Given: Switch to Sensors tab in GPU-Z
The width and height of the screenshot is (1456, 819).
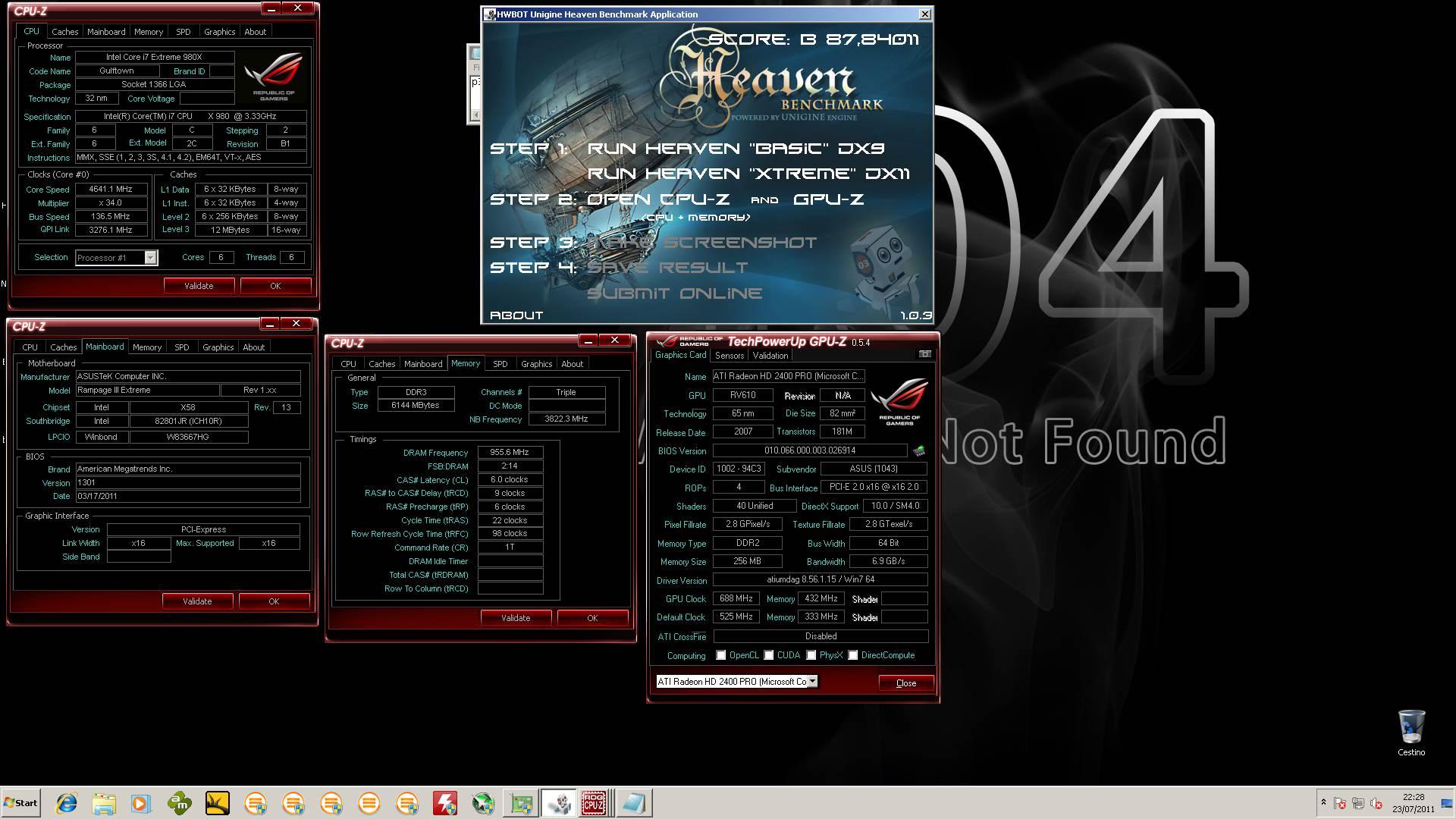Looking at the screenshot, I should pos(730,356).
